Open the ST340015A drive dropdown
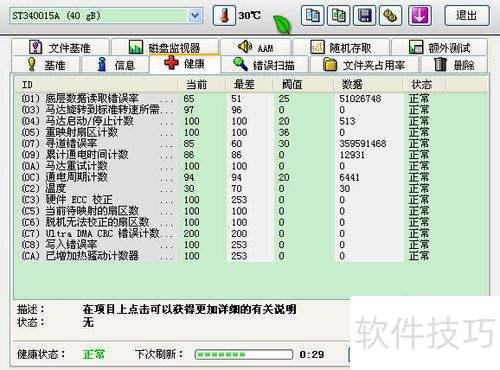This screenshot has height=370, width=500. [195, 16]
